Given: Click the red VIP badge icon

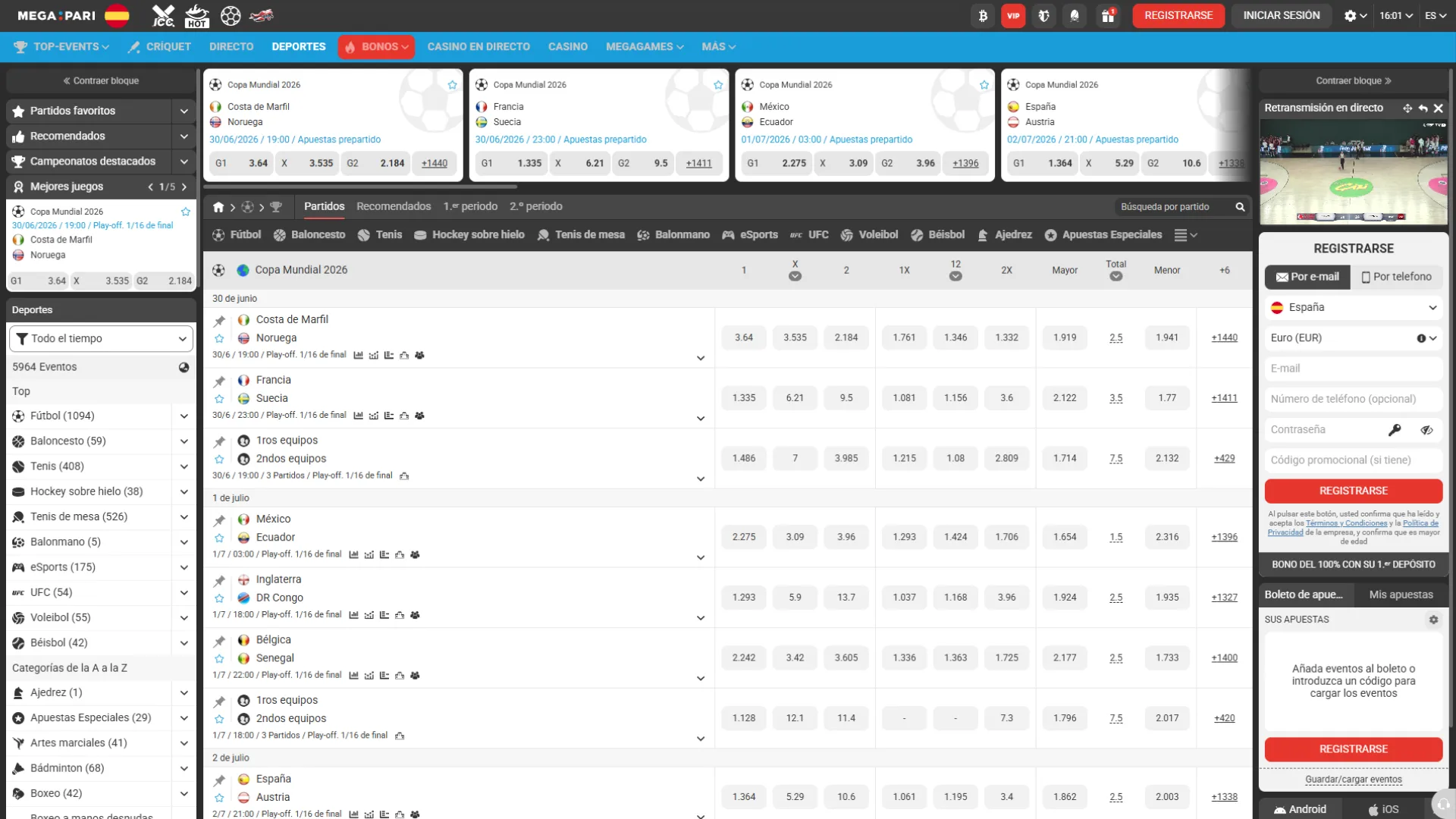Looking at the screenshot, I should 1013,16.
